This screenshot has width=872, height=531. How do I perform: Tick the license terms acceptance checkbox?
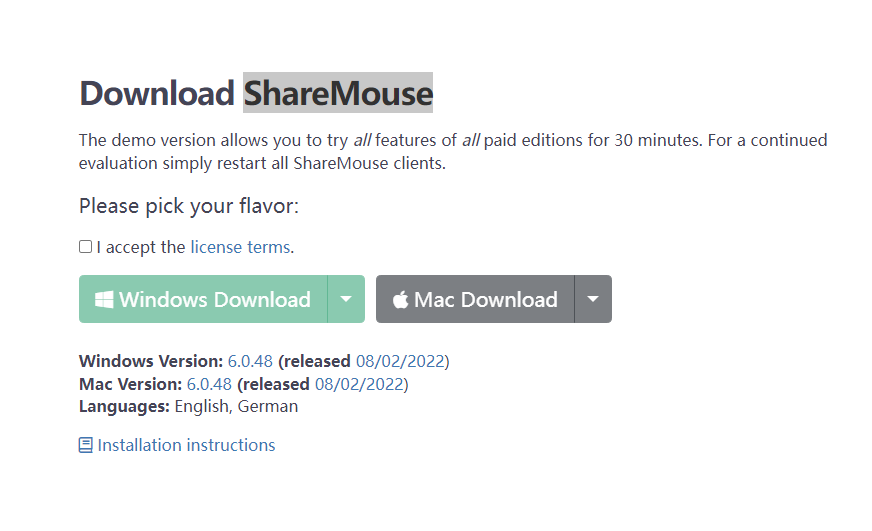85,246
